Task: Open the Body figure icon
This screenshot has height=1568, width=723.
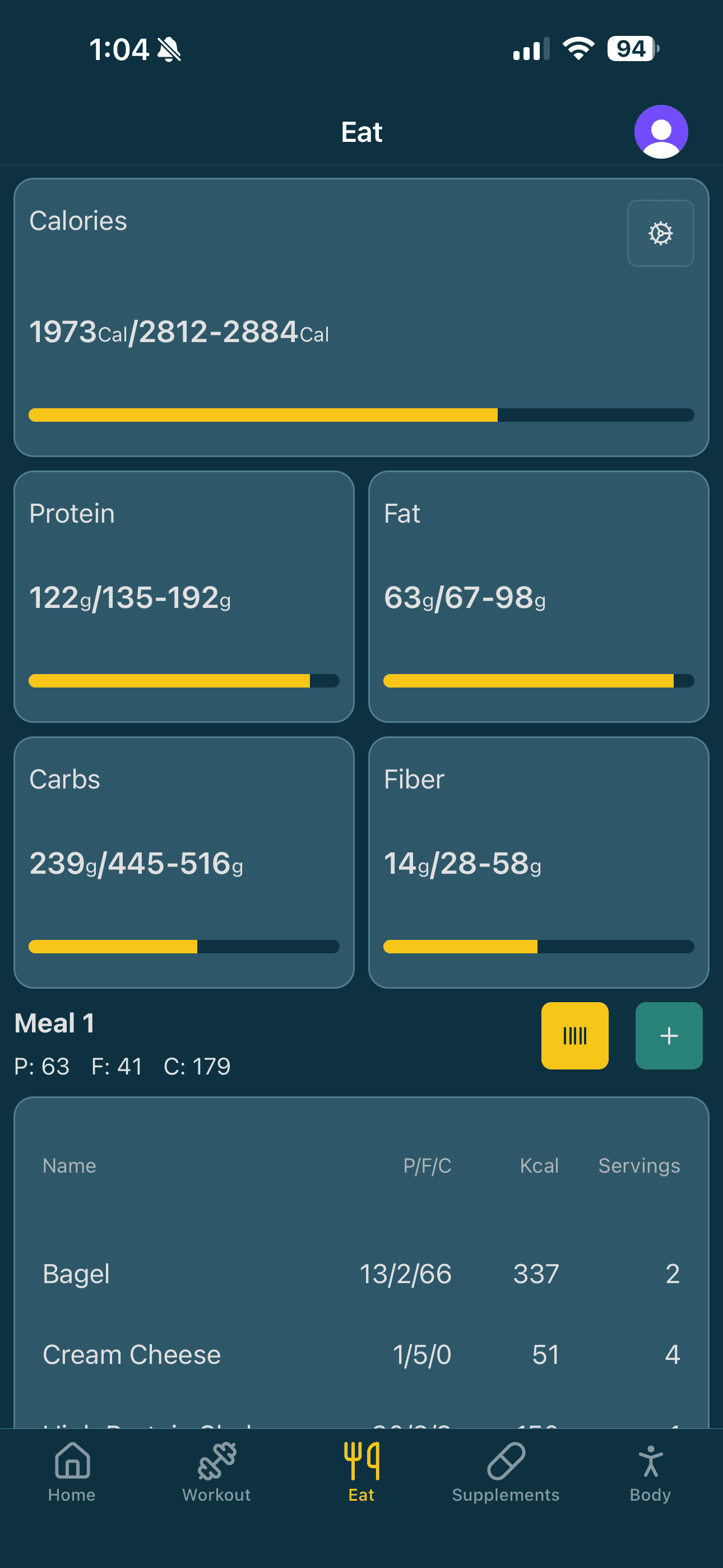Action: (x=650, y=1461)
